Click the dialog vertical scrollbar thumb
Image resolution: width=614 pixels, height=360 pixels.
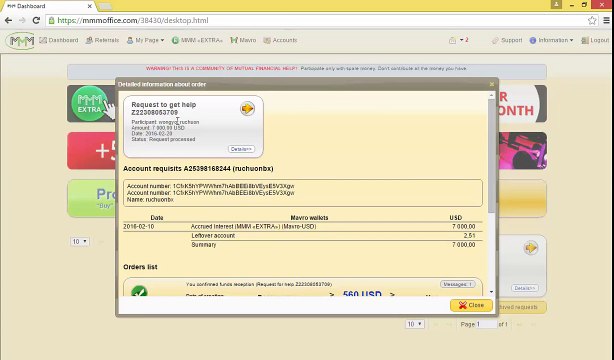pos(491,156)
